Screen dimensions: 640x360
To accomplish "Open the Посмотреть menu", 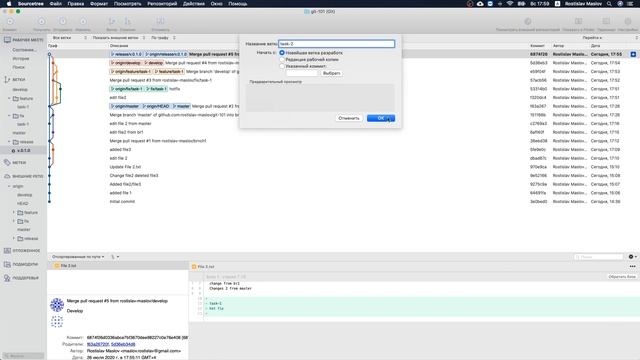I will [128, 4].
